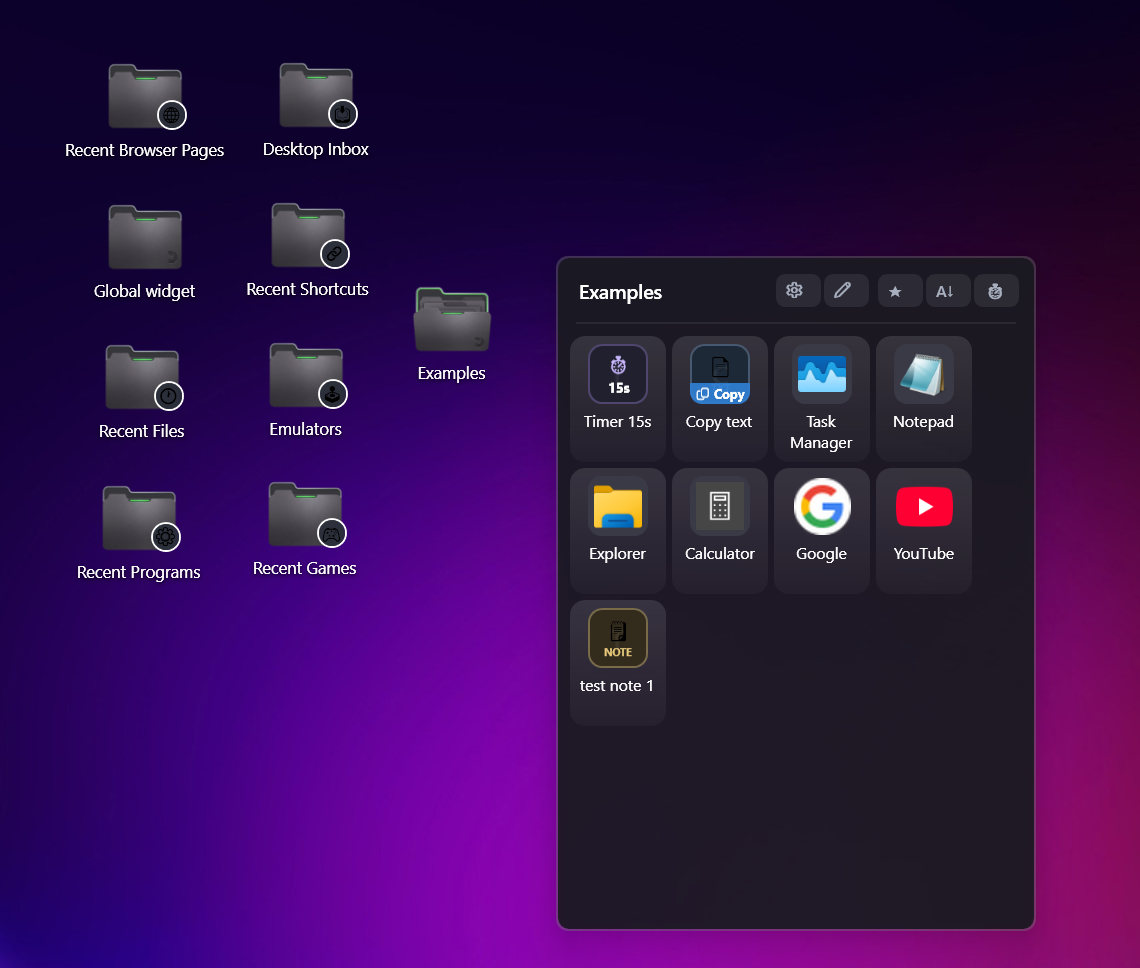Open the Google shortcut
This screenshot has width=1140, height=968.
(822, 530)
